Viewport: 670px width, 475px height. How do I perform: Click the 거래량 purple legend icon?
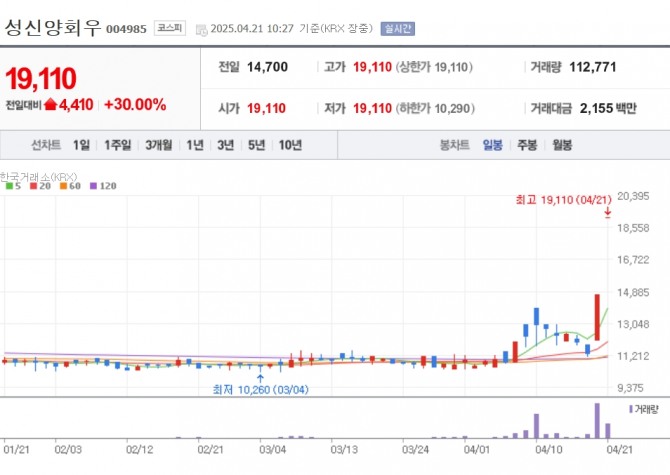coord(631,409)
